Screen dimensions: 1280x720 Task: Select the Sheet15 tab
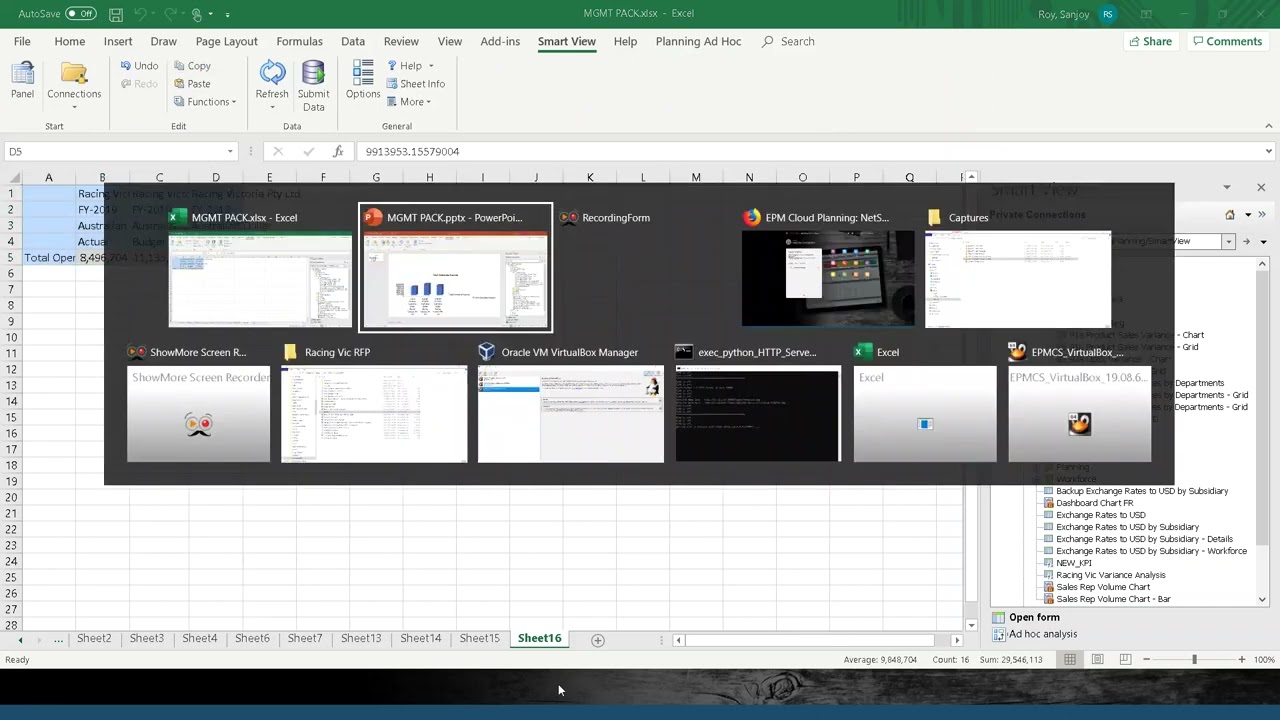(x=479, y=638)
